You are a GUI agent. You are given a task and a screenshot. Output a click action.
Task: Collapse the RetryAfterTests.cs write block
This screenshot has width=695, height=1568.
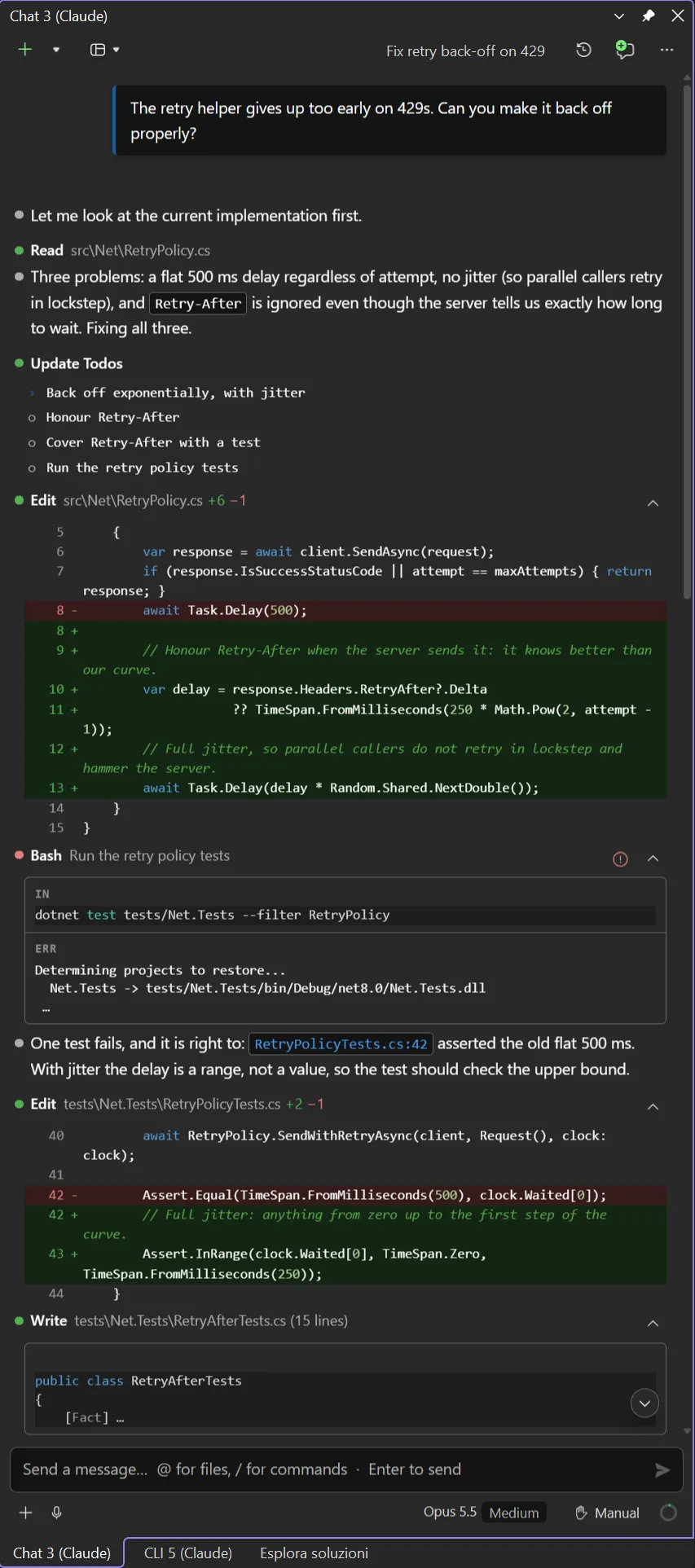click(653, 1324)
